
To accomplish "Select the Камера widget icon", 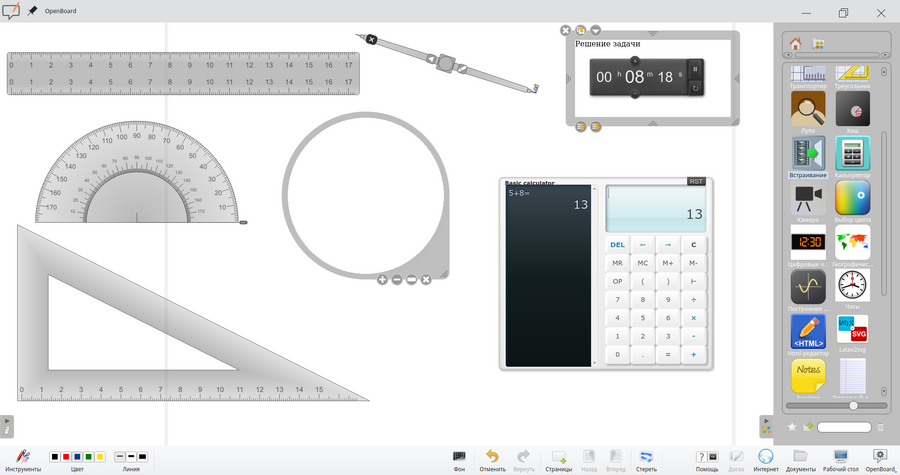I will point(808,198).
